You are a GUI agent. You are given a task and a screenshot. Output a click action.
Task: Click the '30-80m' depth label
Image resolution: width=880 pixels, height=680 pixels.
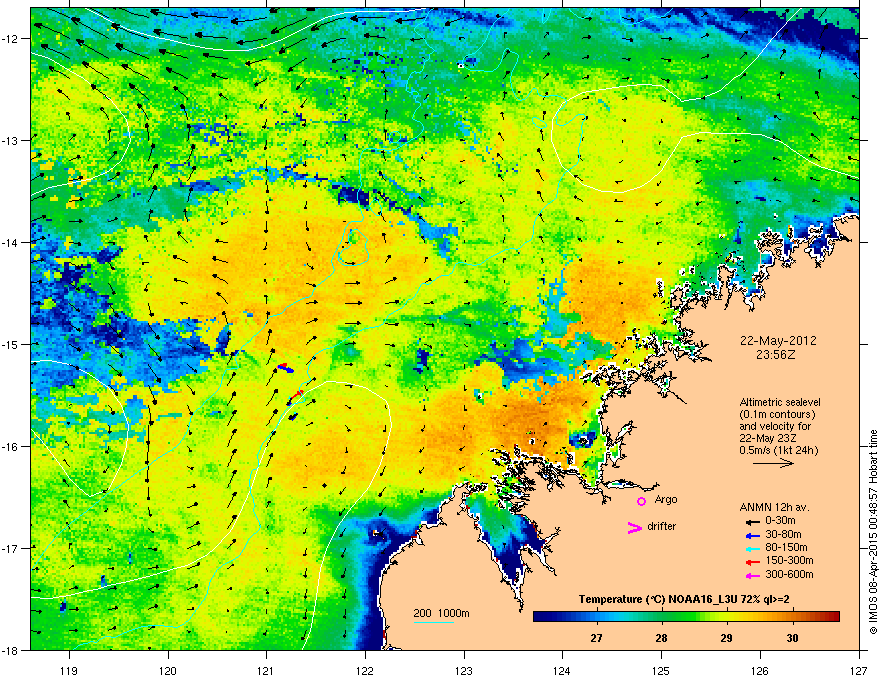(x=783, y=534)
